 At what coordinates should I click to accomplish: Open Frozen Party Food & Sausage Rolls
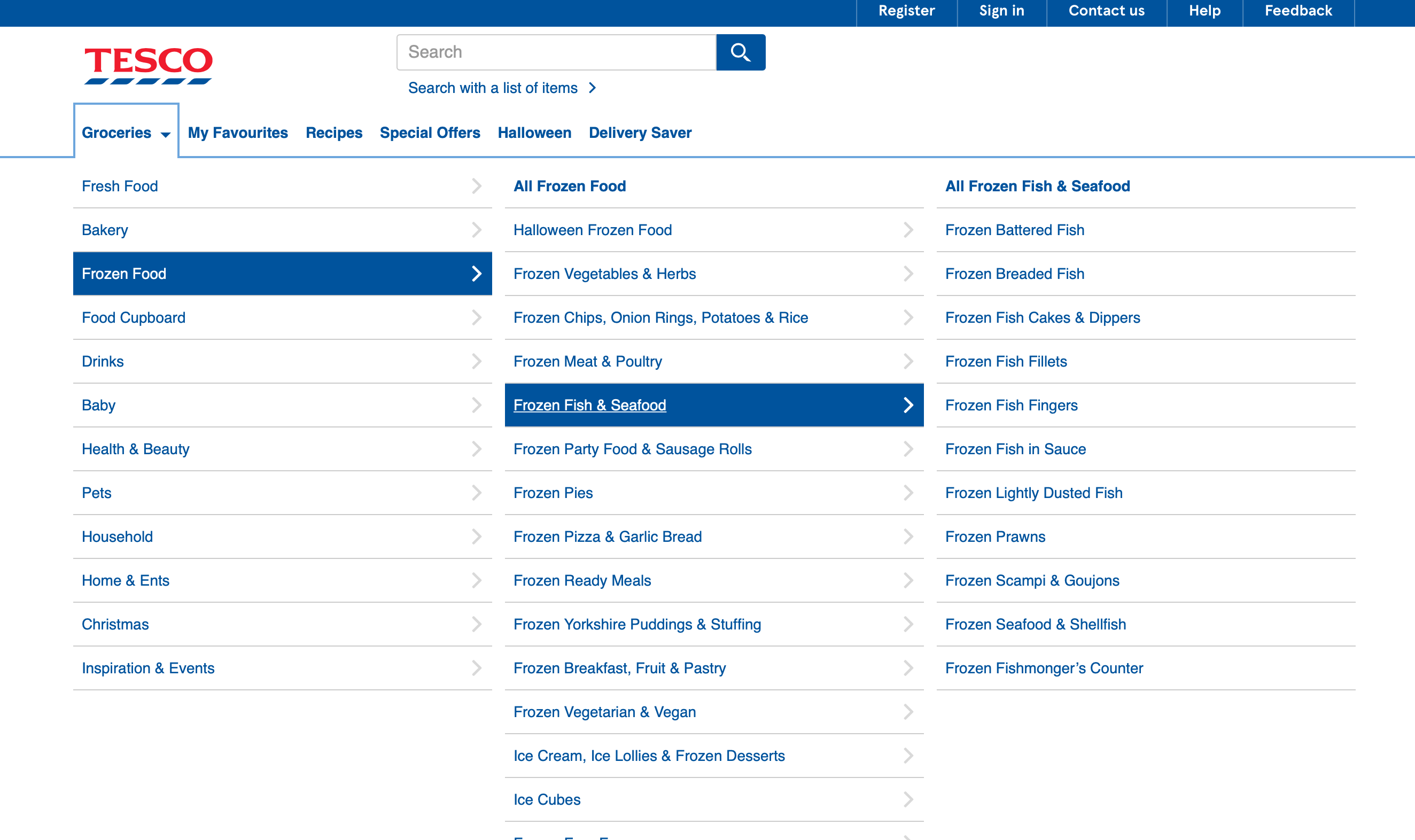(x=714, y=449)
